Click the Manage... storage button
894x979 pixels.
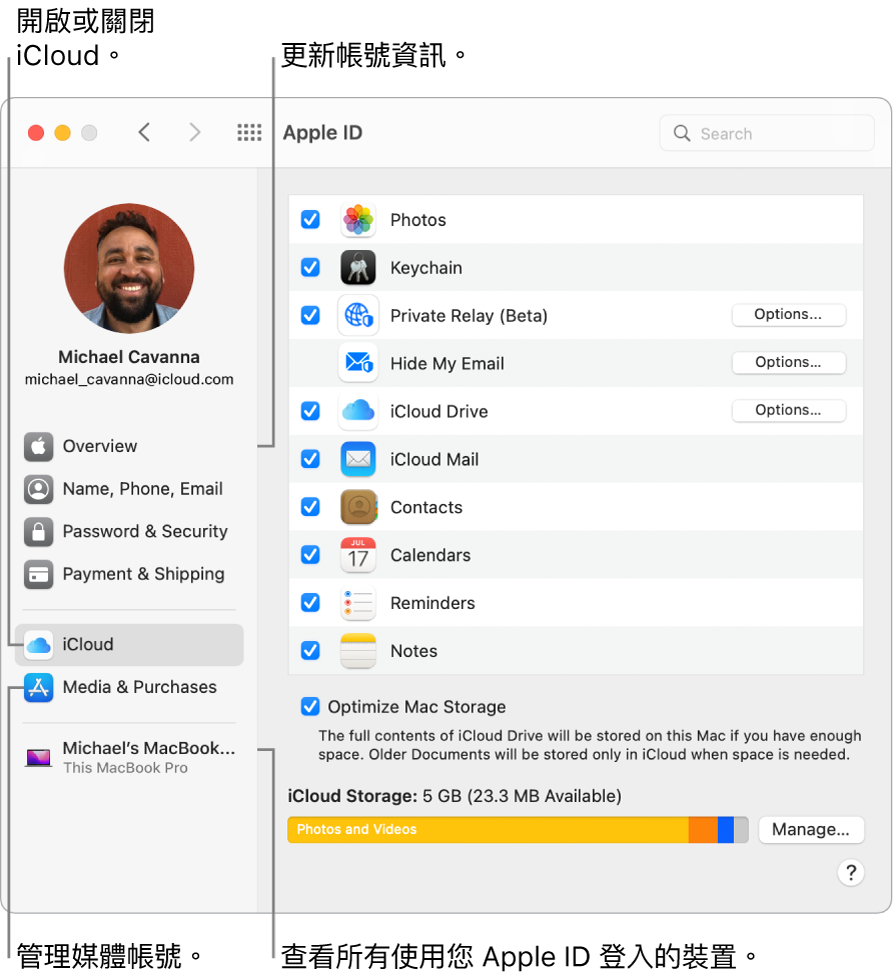(x=811, y=830)
